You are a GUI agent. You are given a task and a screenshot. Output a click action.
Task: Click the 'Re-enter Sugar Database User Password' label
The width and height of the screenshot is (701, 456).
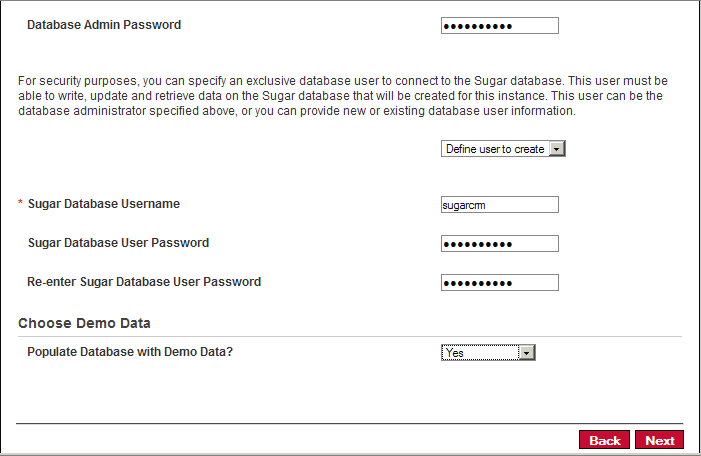[144, 282]
